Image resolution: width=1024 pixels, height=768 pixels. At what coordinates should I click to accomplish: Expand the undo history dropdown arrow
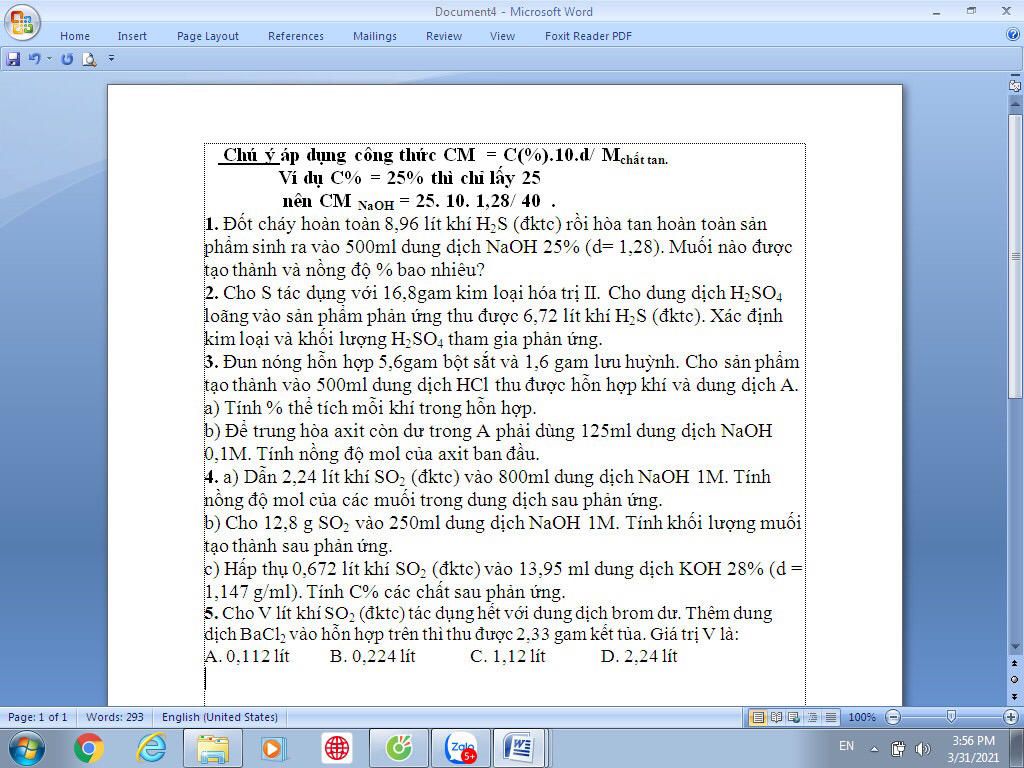point(49,59)
